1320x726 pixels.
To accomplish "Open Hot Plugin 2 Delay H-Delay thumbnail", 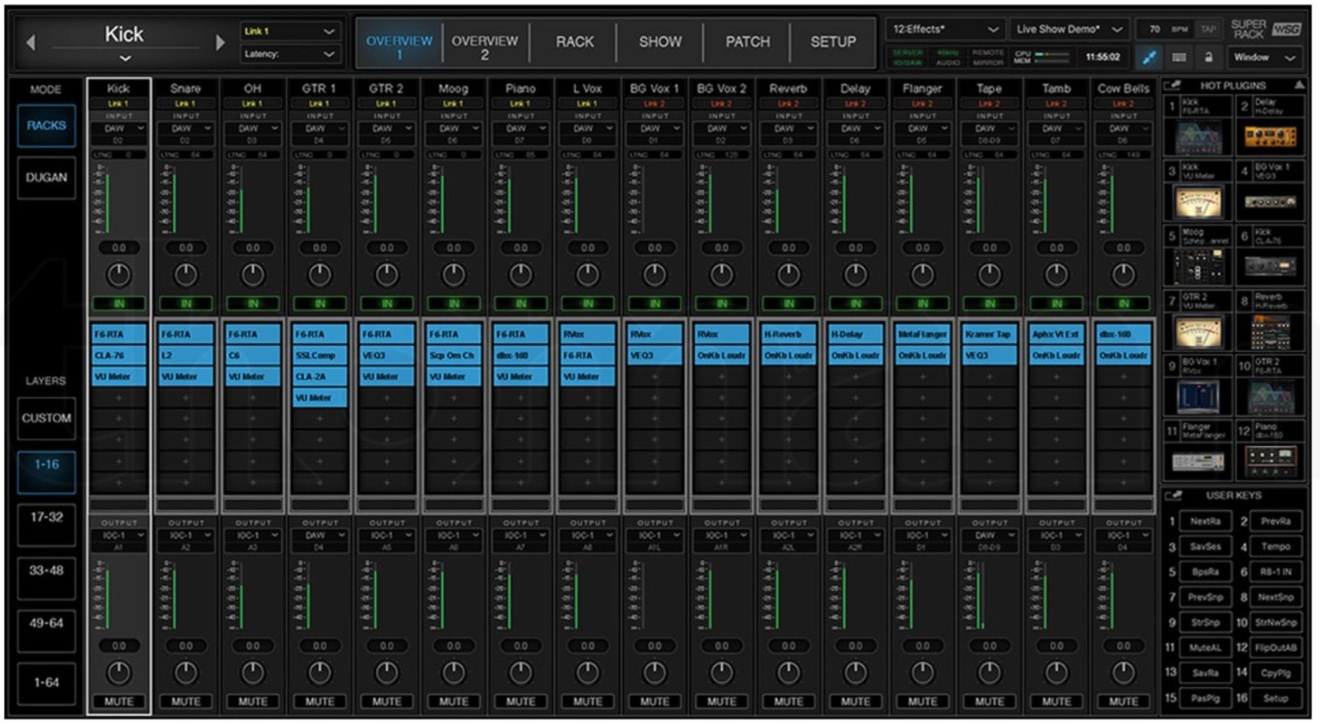I will pyautogui.click(x=1270, y=135).
